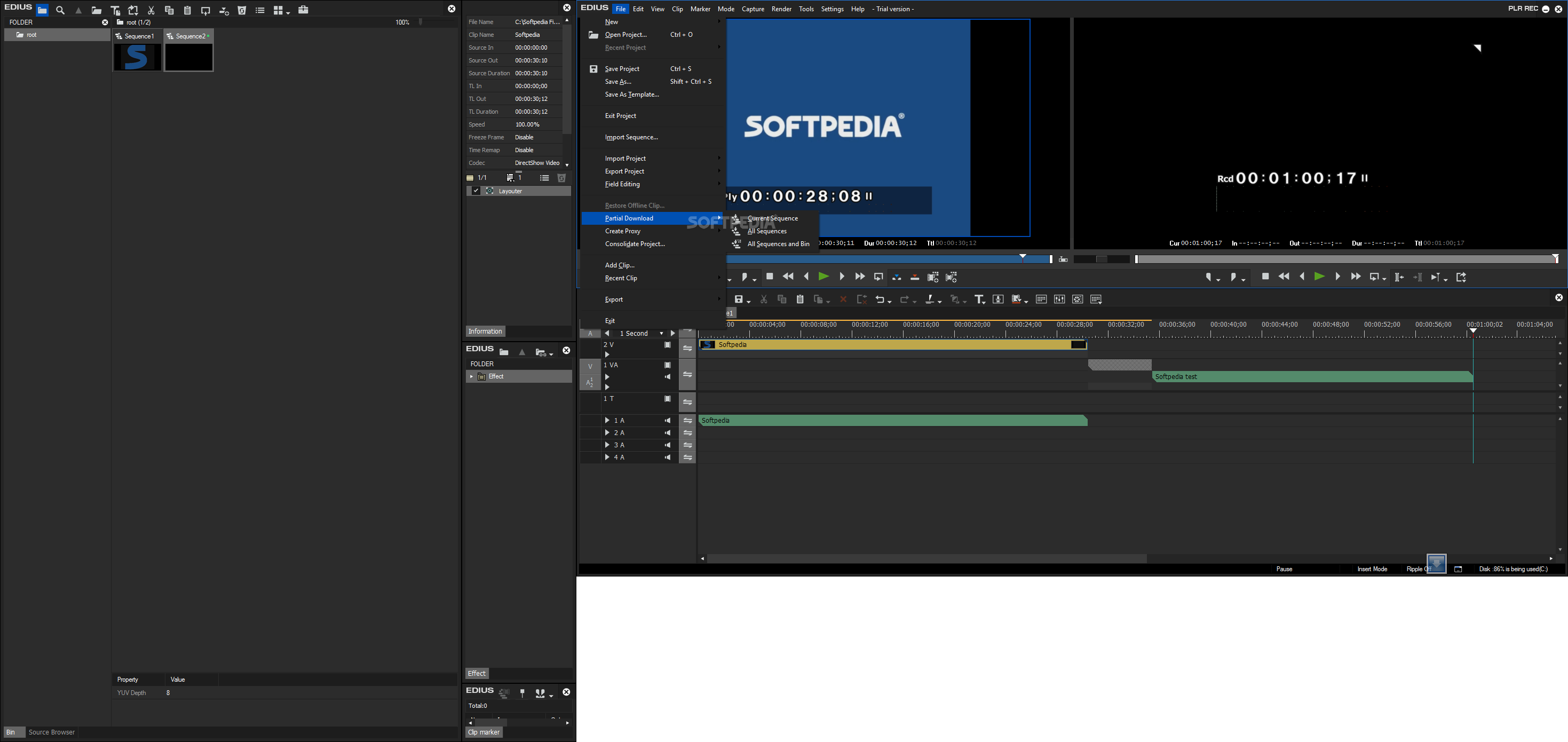
Task: Click Delete red X in timeline toolbar
Action: tap(843, 299)
